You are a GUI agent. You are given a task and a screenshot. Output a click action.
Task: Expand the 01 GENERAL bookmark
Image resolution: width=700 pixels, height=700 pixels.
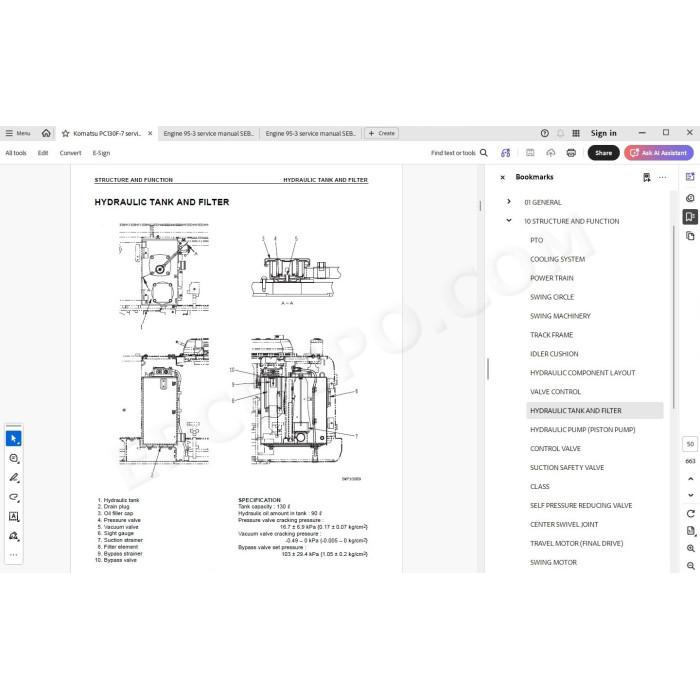(509, 202)
